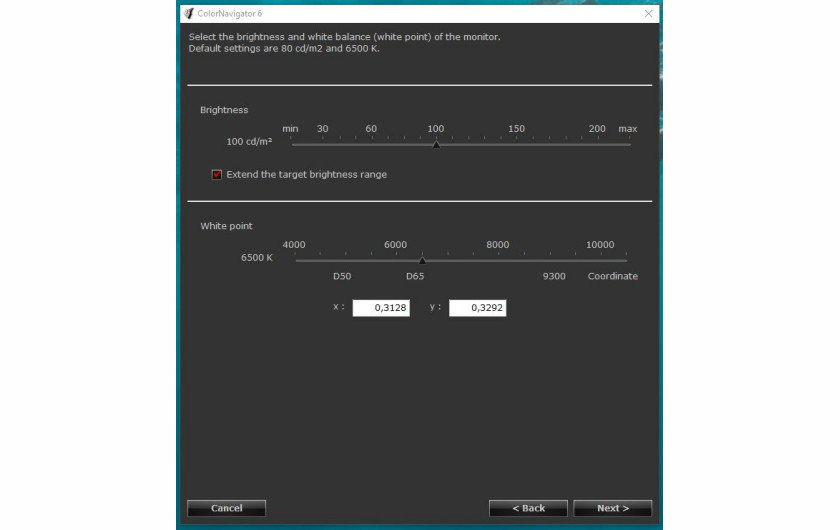Go back with the < Back button
Image resolution: width=840 pixels, height=530 pixels.
(528, 508)
